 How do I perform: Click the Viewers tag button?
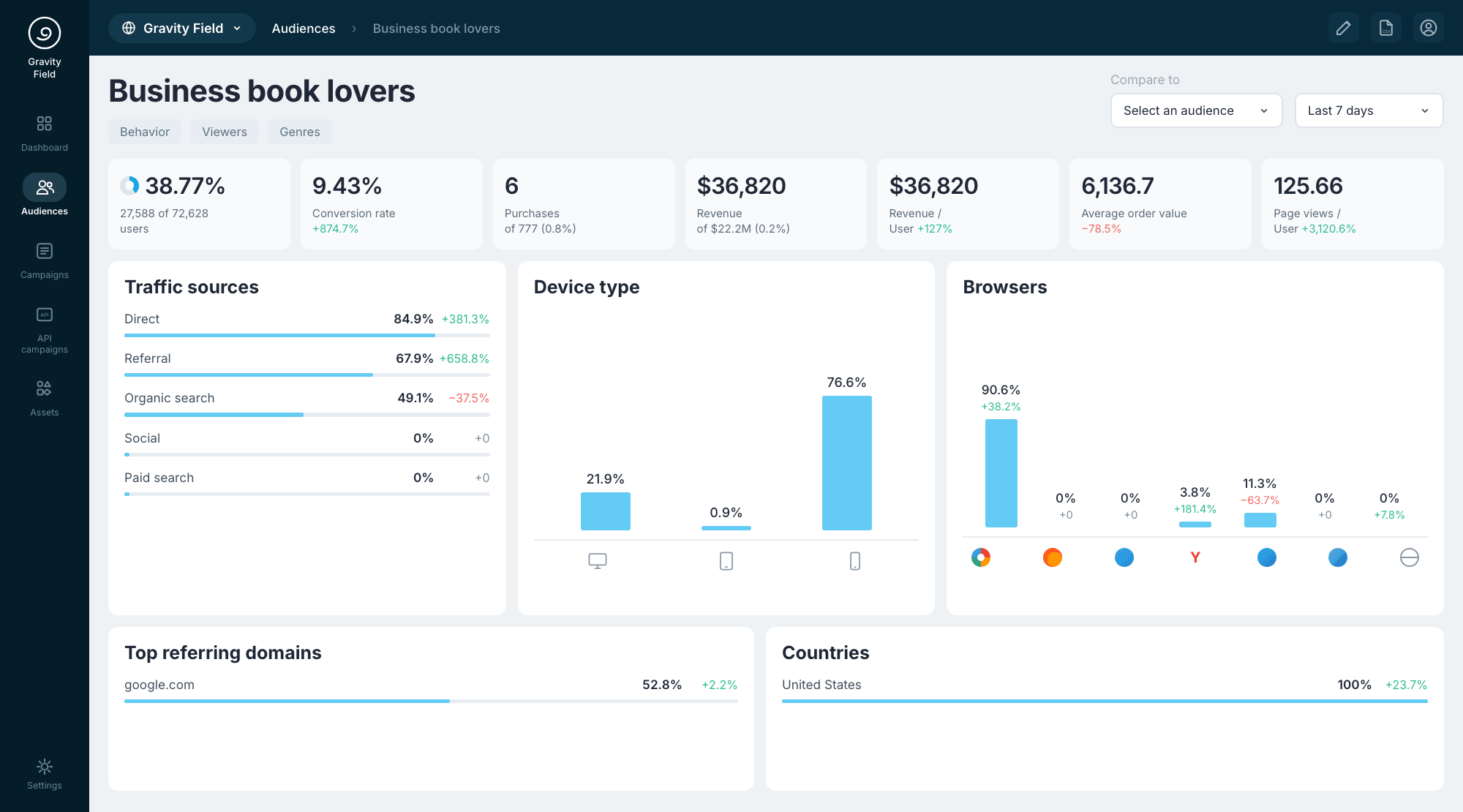click(x=225, y=132)
